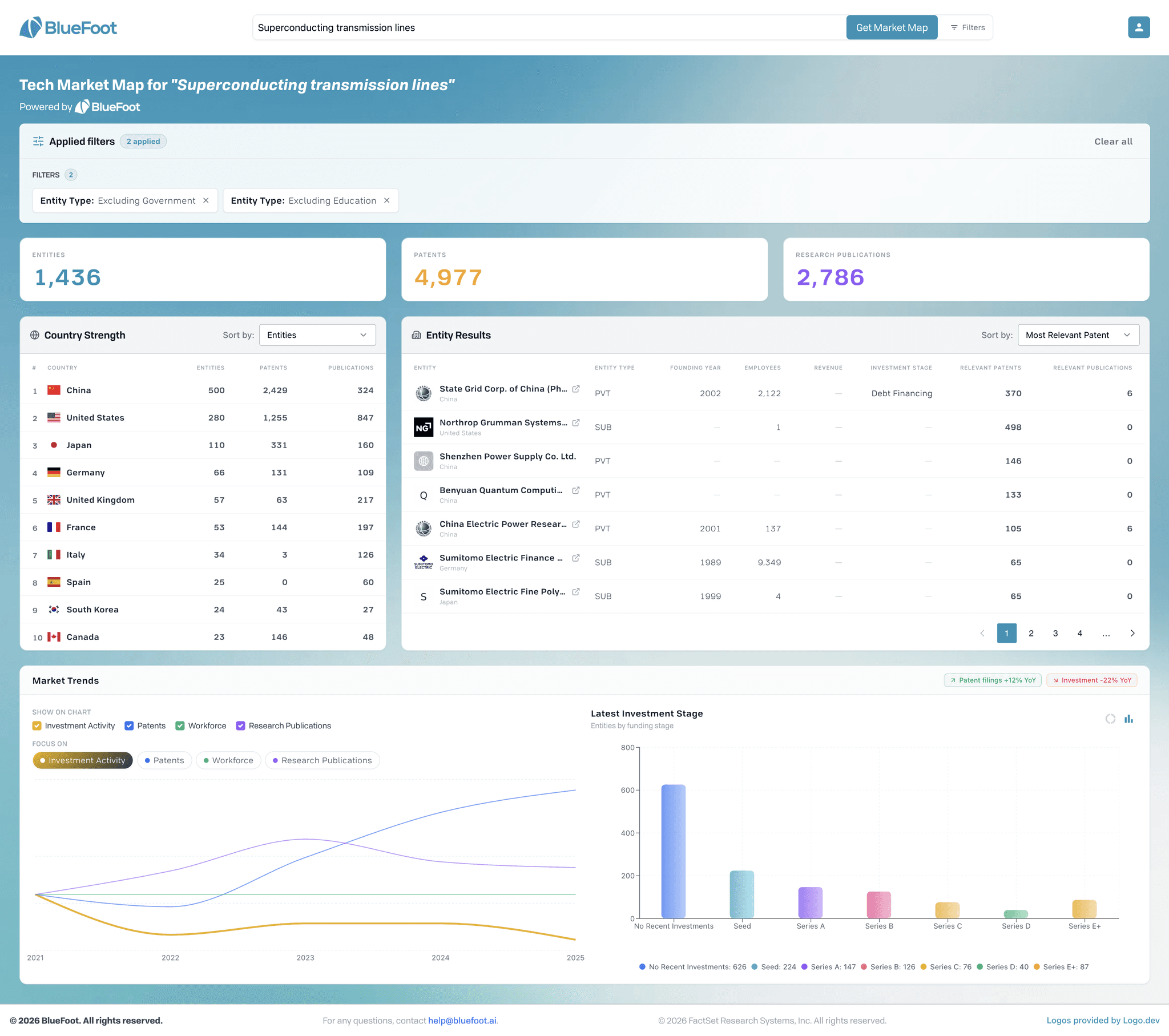Click the Northrop Grumman NG logo
Image resolution: width=1169 pixels, height=1036 pixels.
(x=423, y=428)
